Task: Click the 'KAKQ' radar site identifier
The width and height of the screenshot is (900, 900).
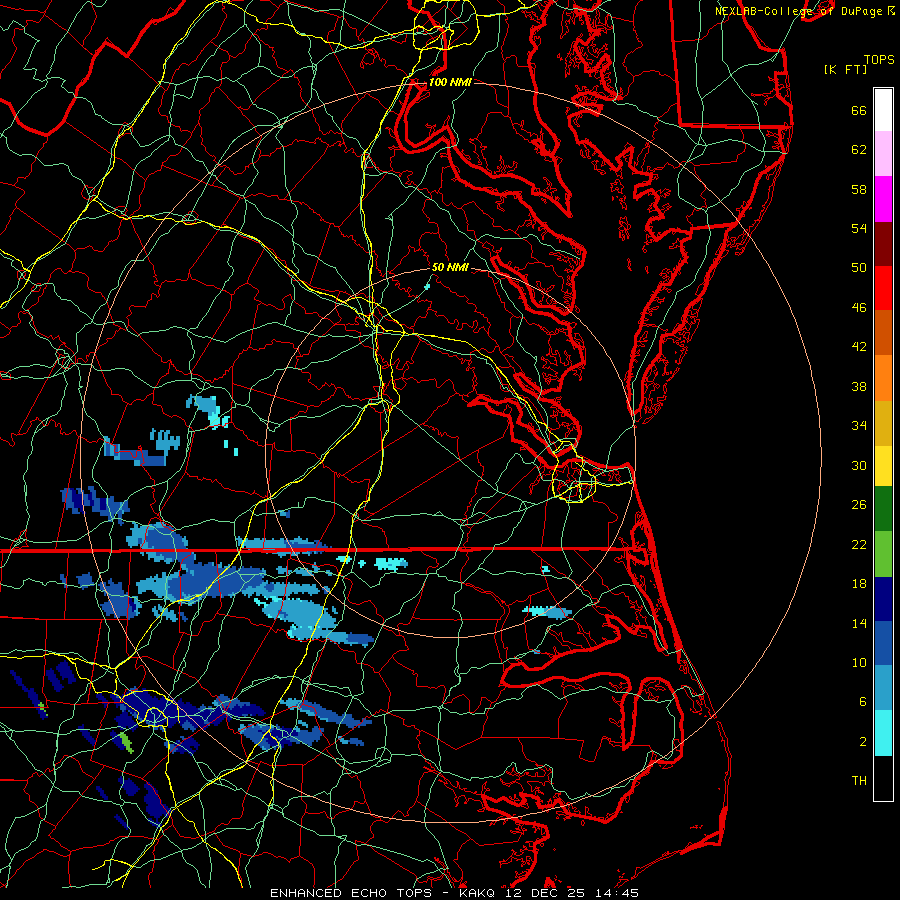Action: (479, 893)
